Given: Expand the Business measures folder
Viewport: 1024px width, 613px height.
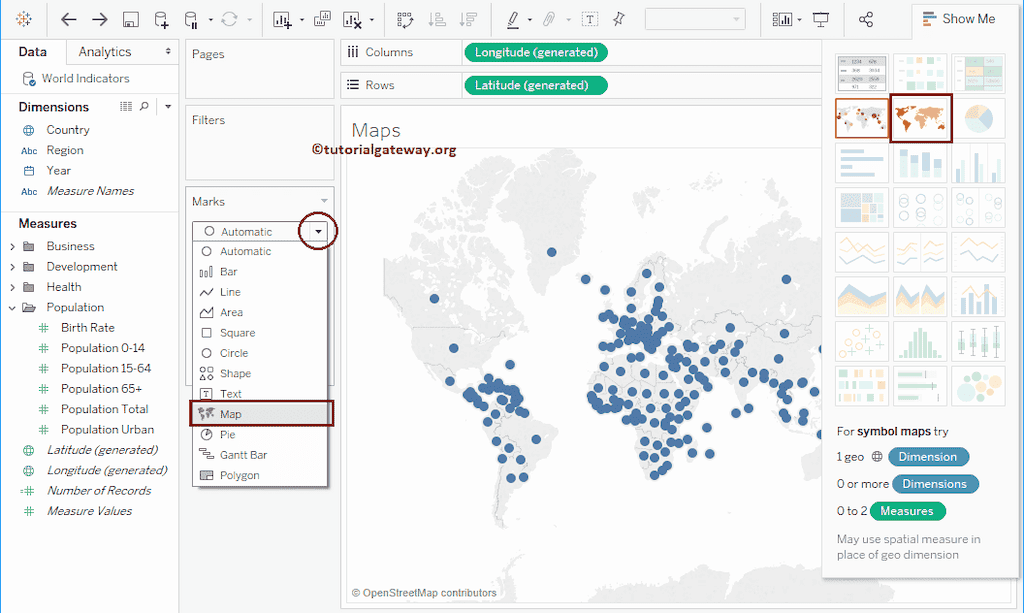Looking at the screenshot, I should 12,246.
